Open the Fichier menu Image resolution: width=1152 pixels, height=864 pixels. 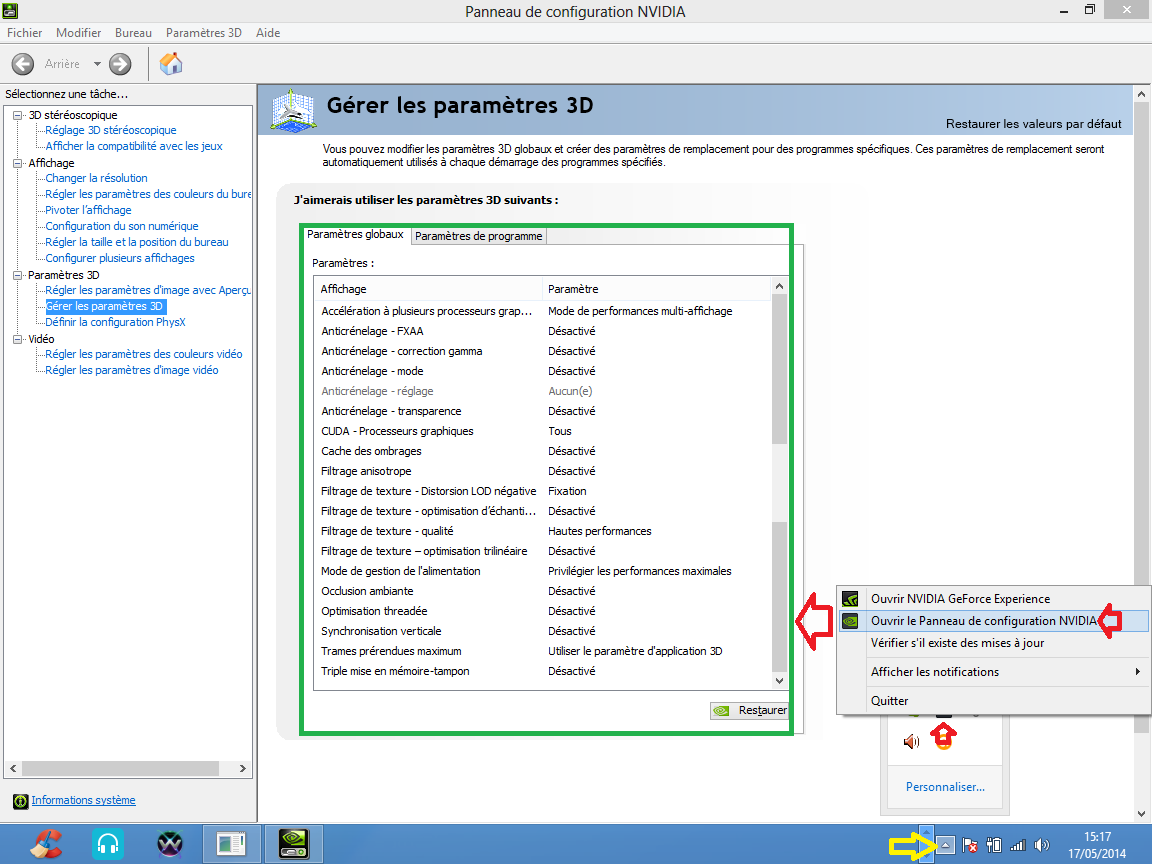24,33
